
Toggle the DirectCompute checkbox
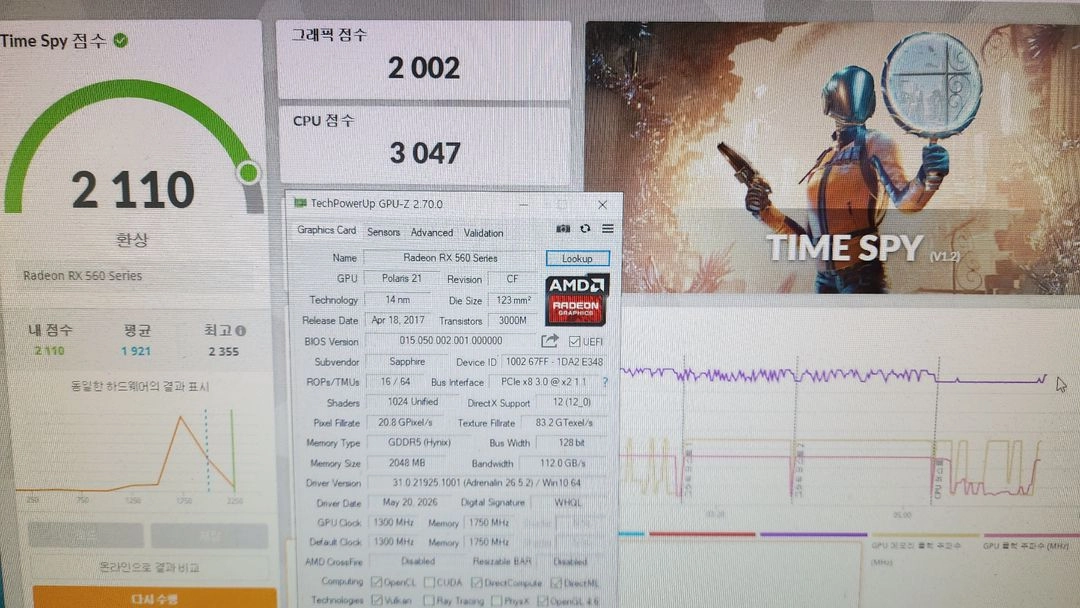[476, 583]
